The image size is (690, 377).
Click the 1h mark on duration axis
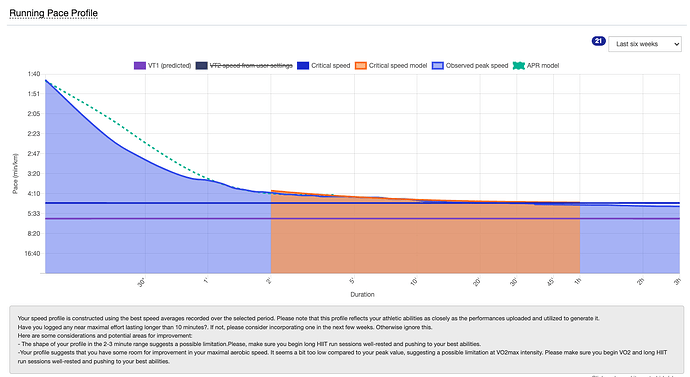(578, 281)
